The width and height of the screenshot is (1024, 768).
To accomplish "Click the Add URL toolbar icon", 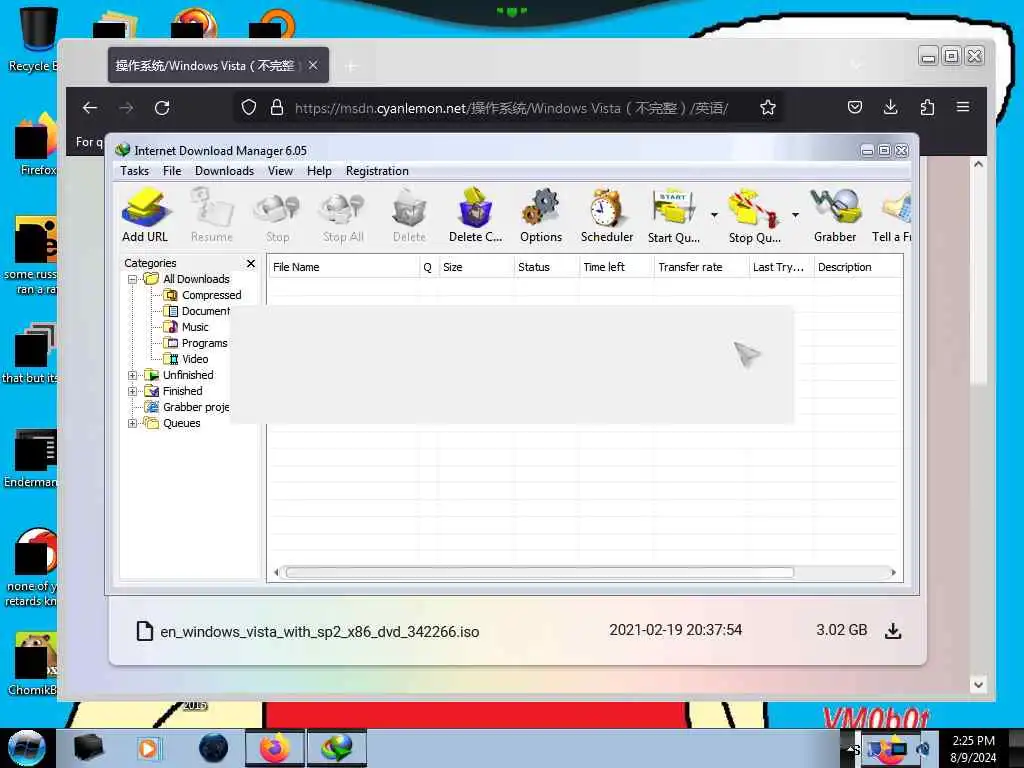I will [145, 216].
